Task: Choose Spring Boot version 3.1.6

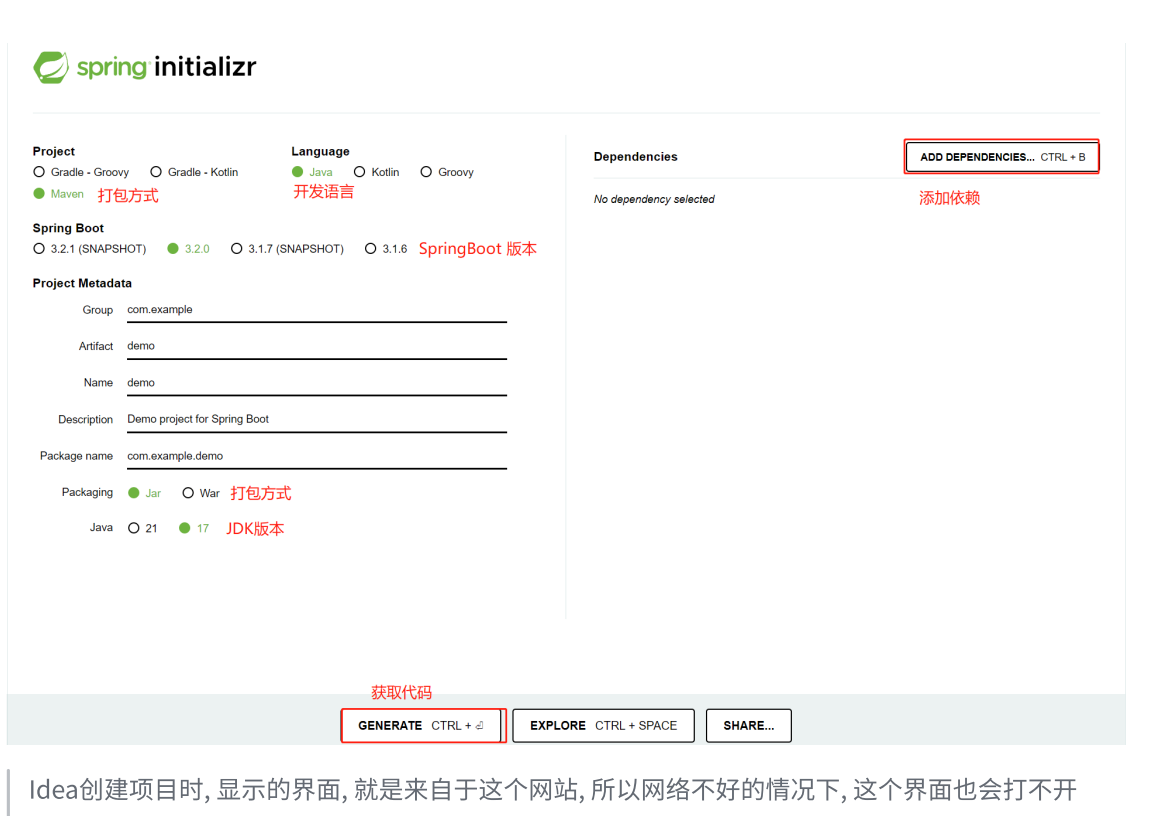Action: [386, 249]
